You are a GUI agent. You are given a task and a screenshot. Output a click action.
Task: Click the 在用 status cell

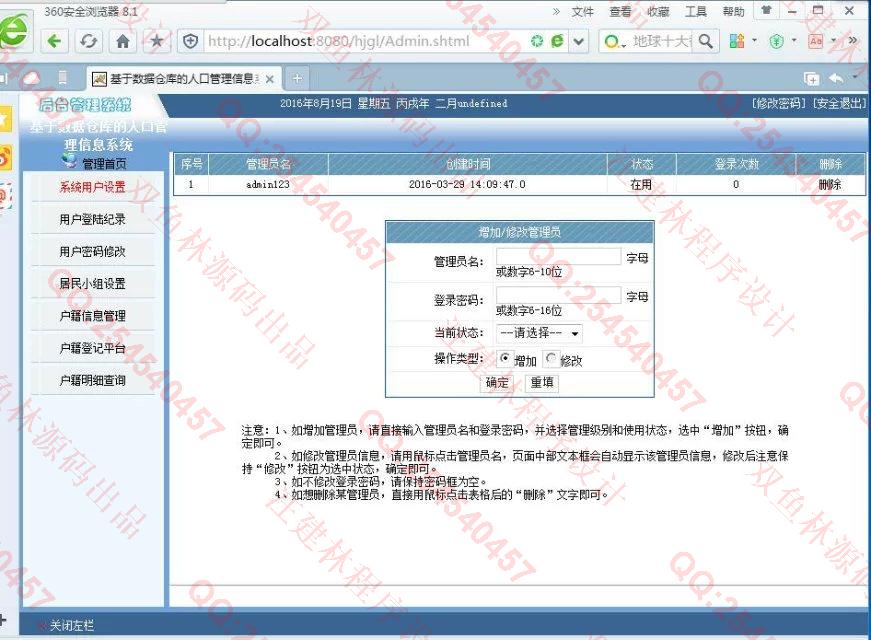click(641, 184)
